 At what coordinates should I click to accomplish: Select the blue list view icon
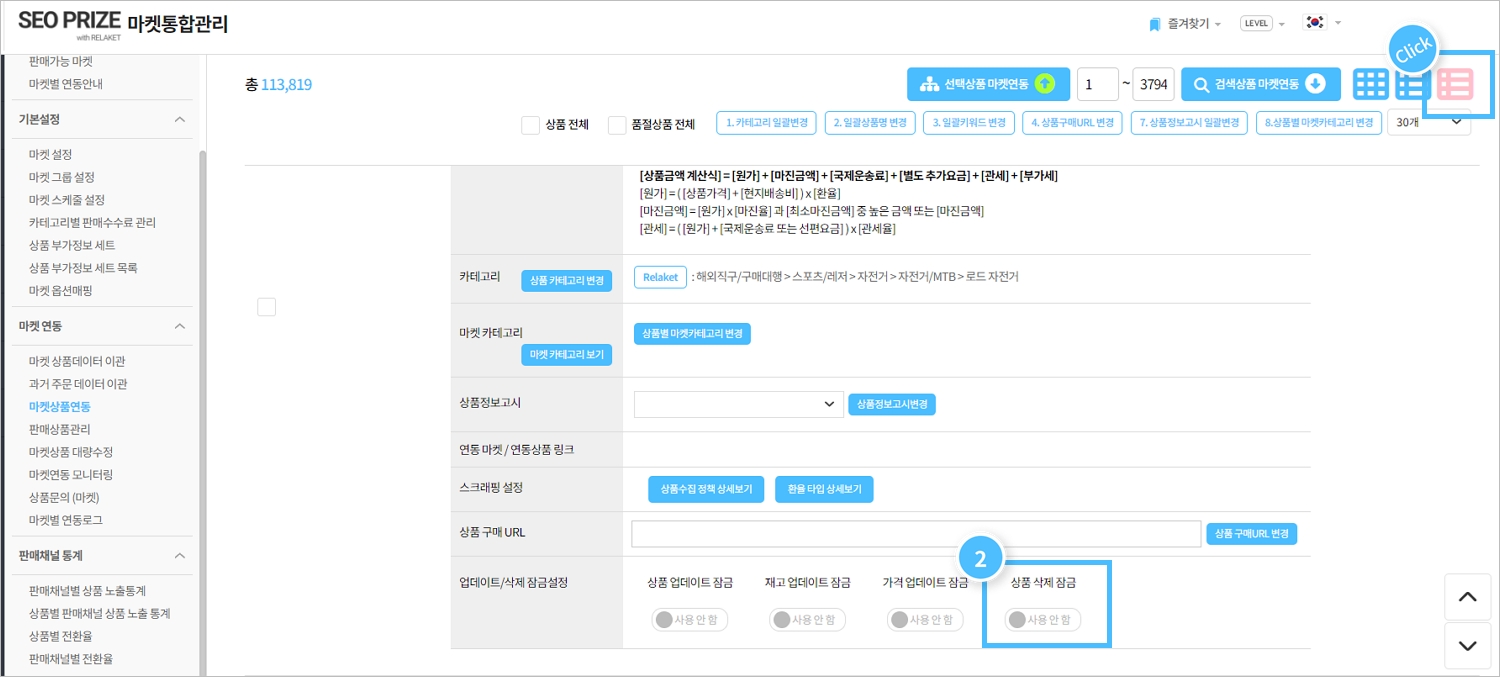click(x=1411, y=85)
